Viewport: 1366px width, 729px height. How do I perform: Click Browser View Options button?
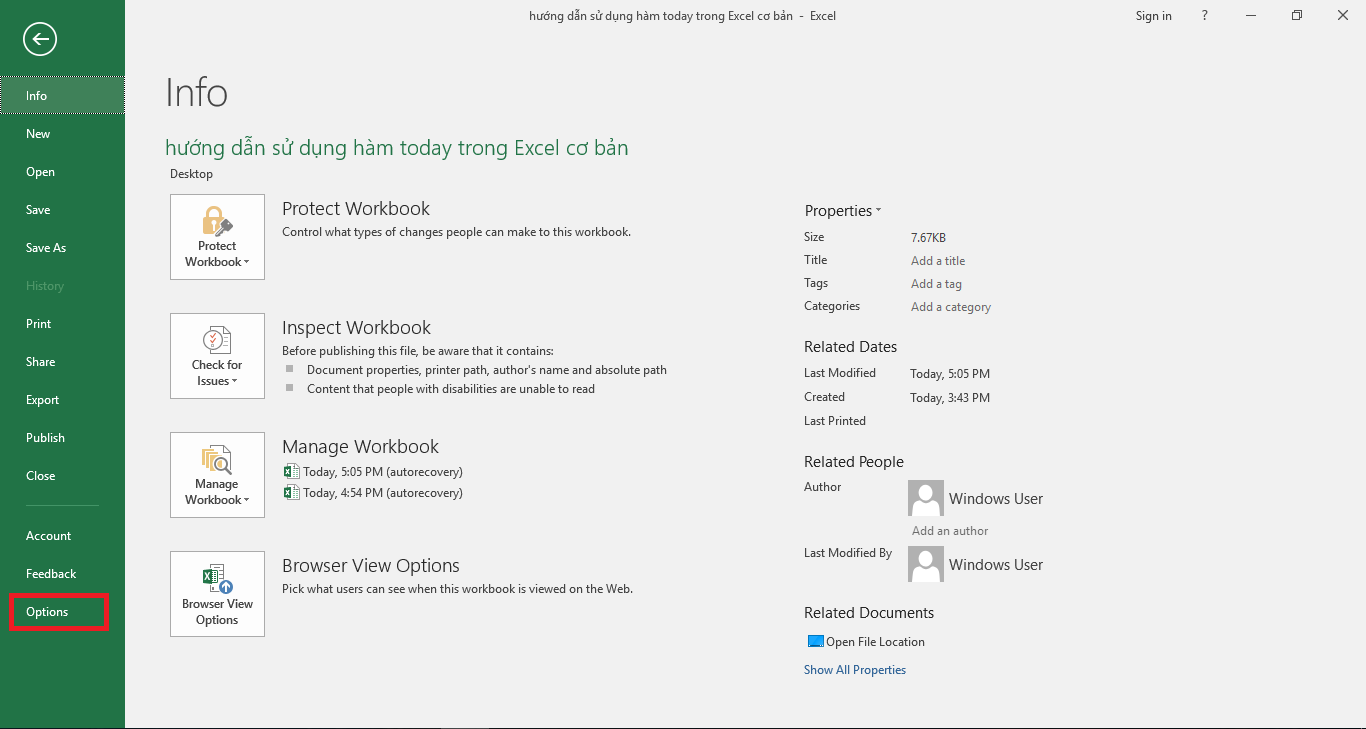point(217,594)
